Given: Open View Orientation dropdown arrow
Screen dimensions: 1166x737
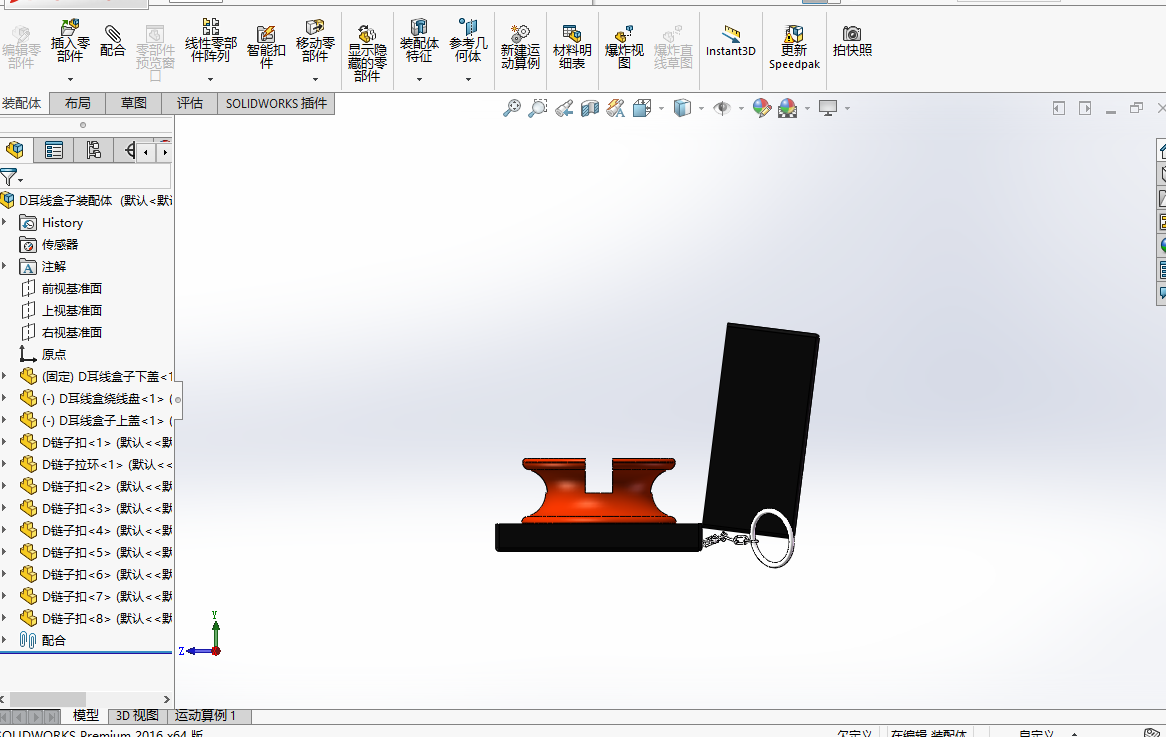Looking at the screenshot, I should click(662, 109).
